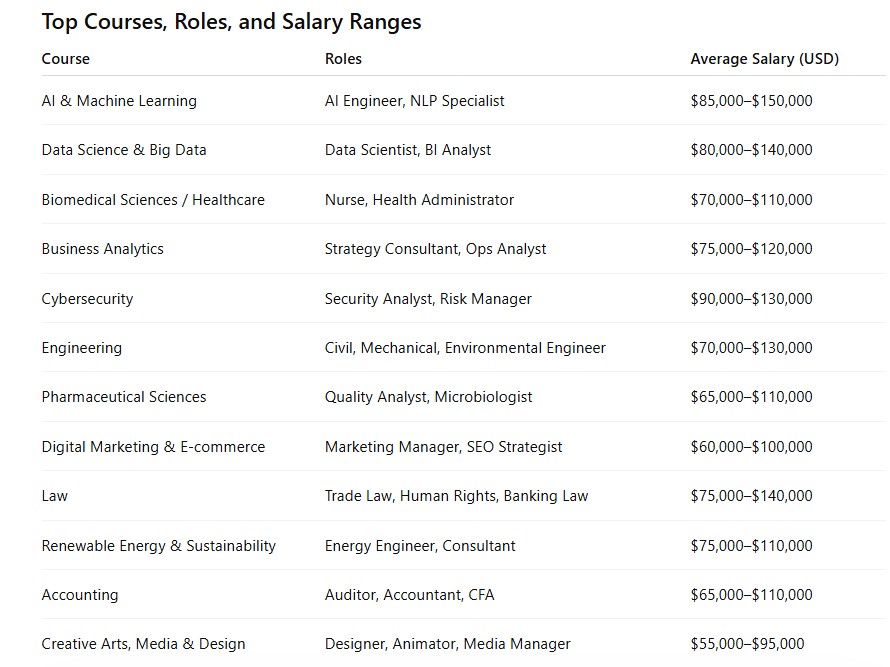
Task: Select the Creative Arts, Media & Design cell
Action: tap(143, 644)
